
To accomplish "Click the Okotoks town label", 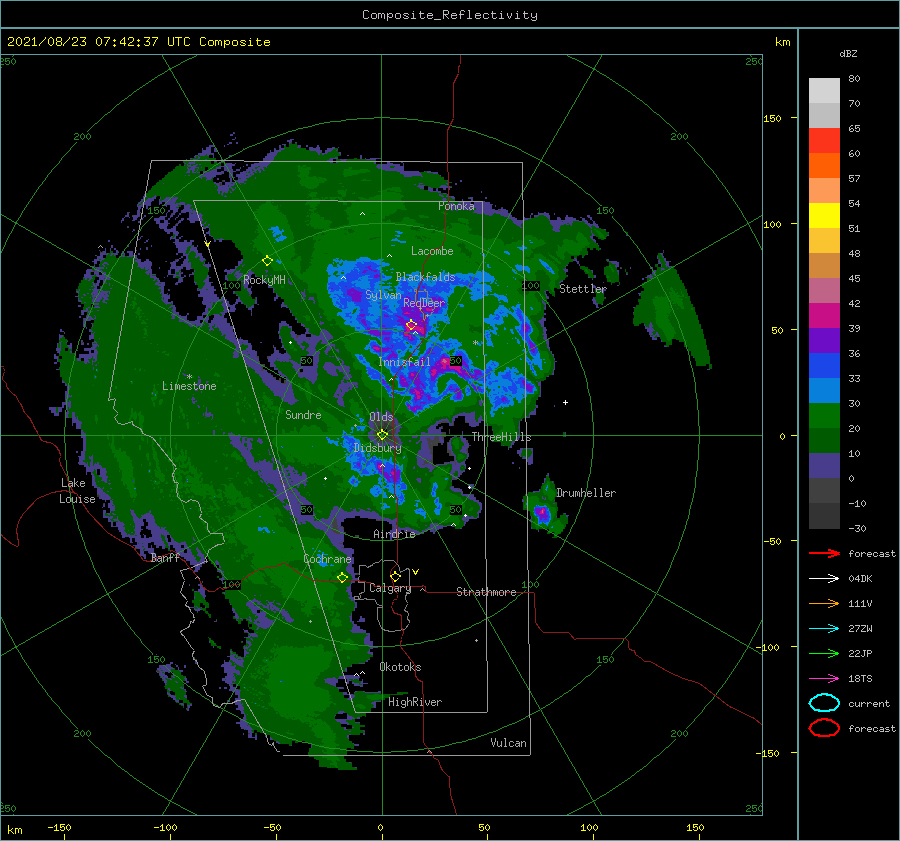I will 400,666.
